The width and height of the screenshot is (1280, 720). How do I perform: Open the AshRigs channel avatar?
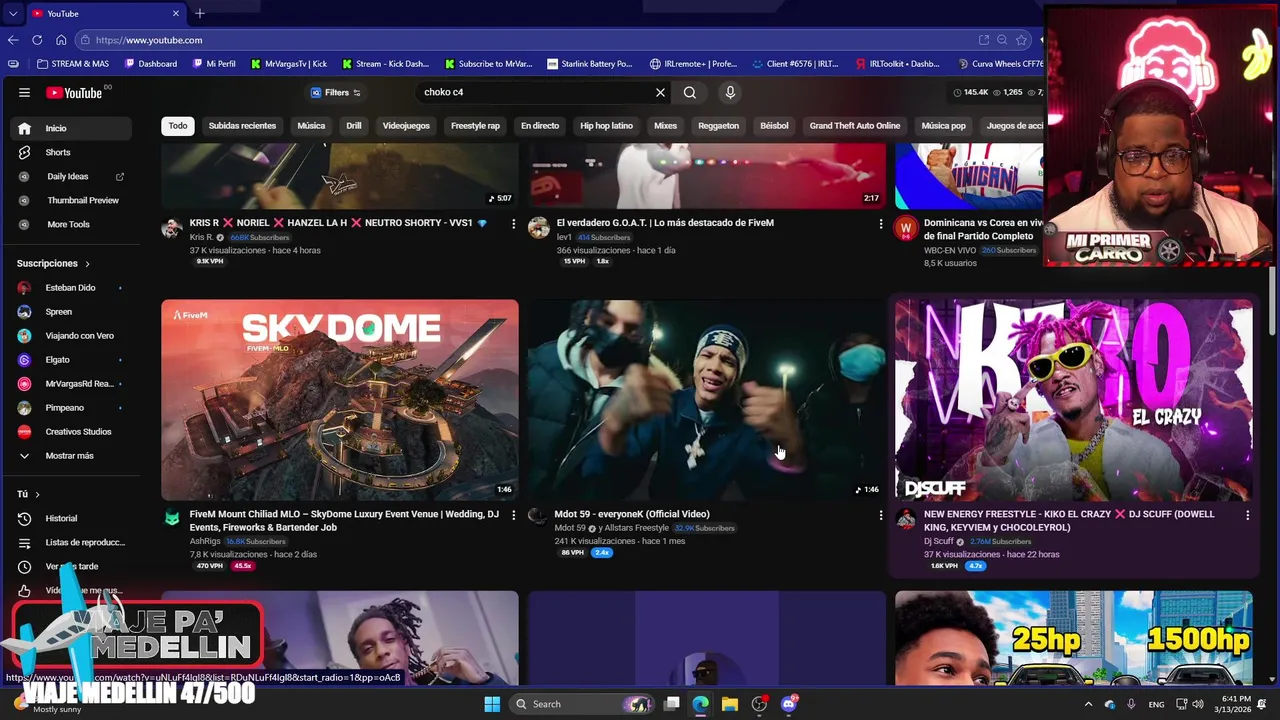click(x=172, y=518)
